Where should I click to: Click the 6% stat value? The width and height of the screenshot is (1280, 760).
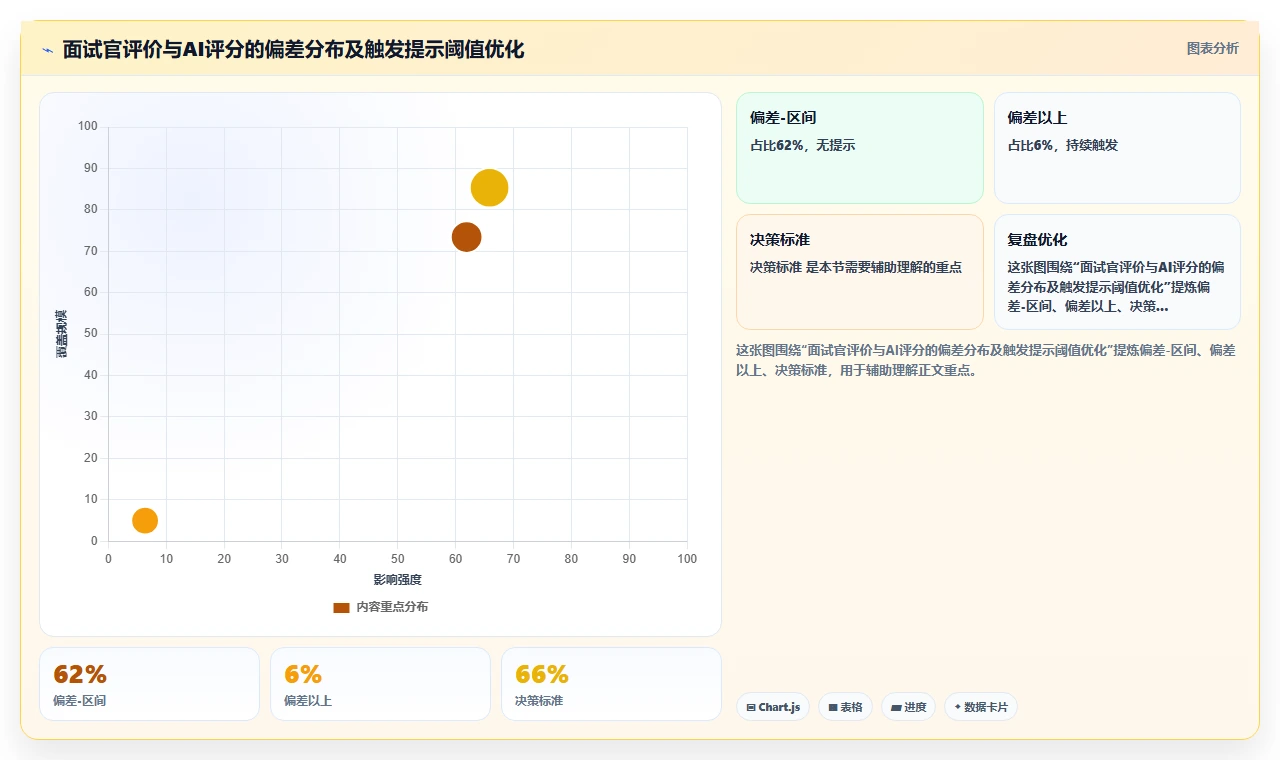point(303,674)
